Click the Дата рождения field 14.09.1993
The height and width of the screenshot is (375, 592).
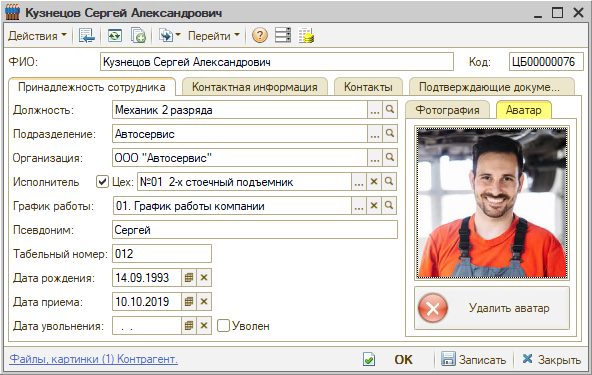coord(147,278)
